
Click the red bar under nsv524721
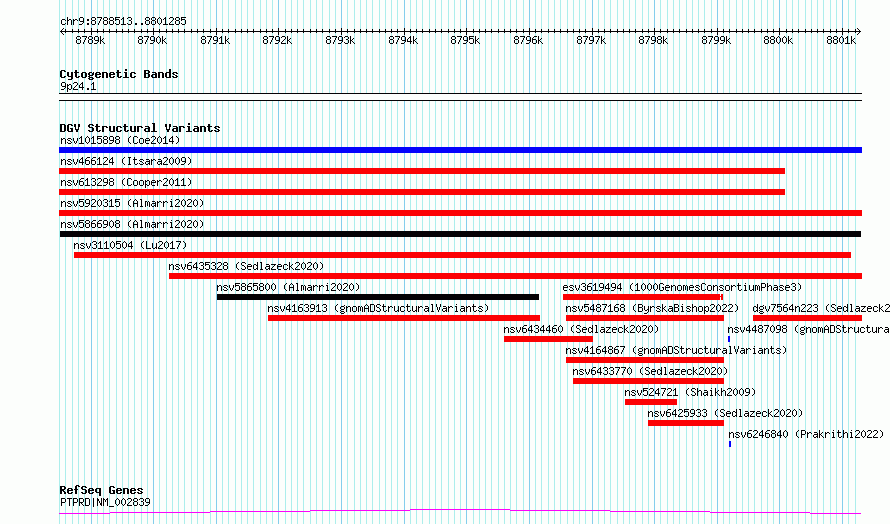pos(650,402)
